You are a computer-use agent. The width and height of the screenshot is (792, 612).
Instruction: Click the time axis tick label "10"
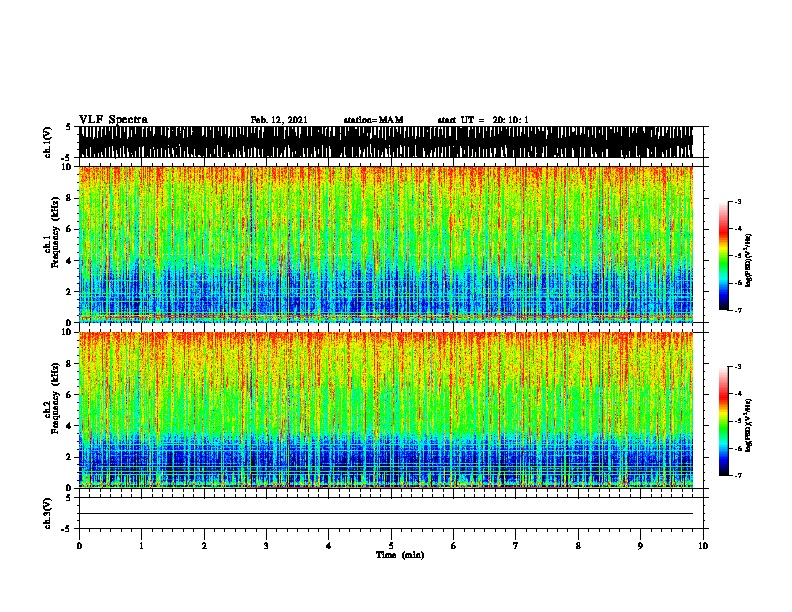[703, 546]
